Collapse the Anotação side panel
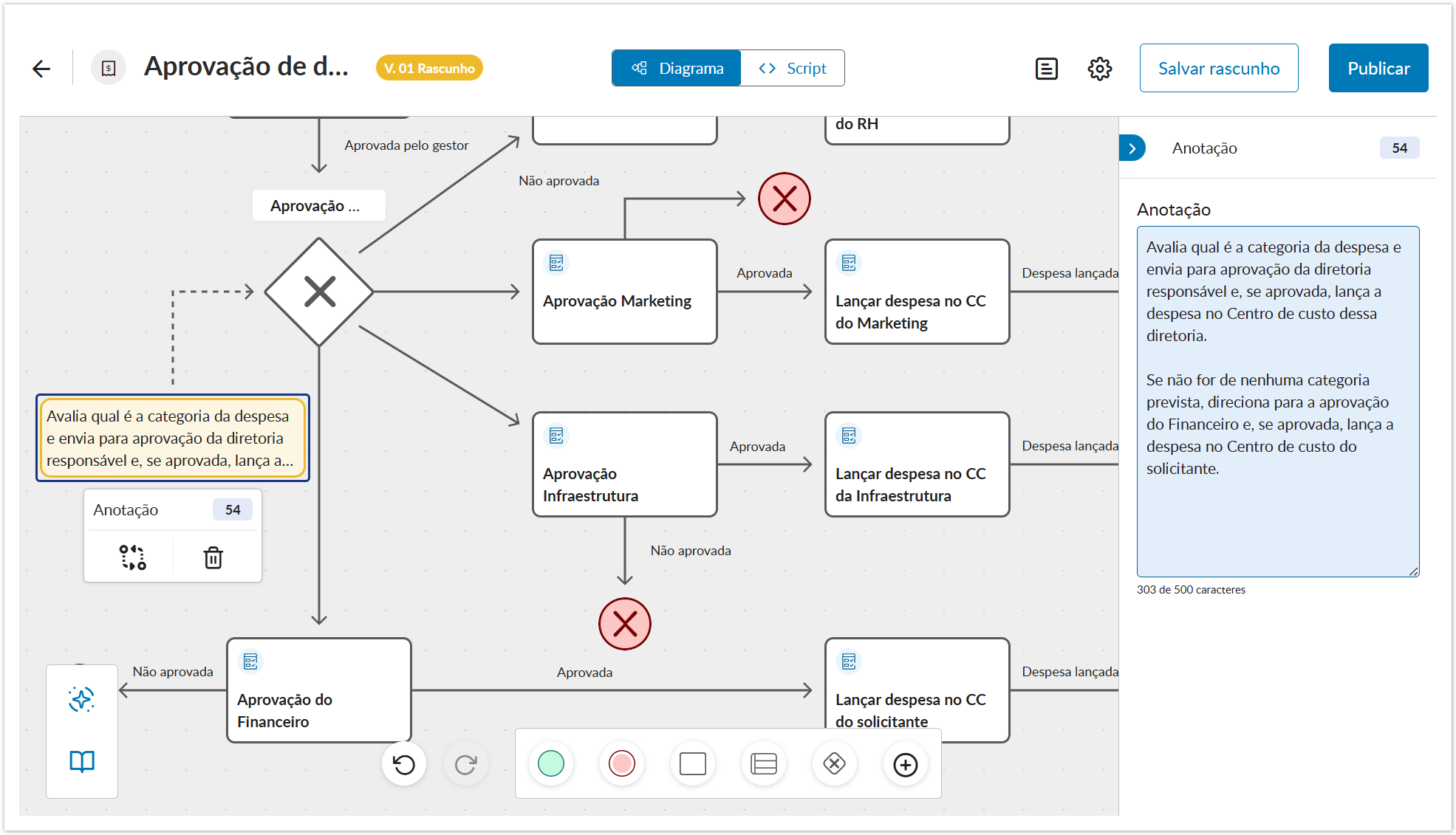 pyautogui.click(x=1132, y=148)
